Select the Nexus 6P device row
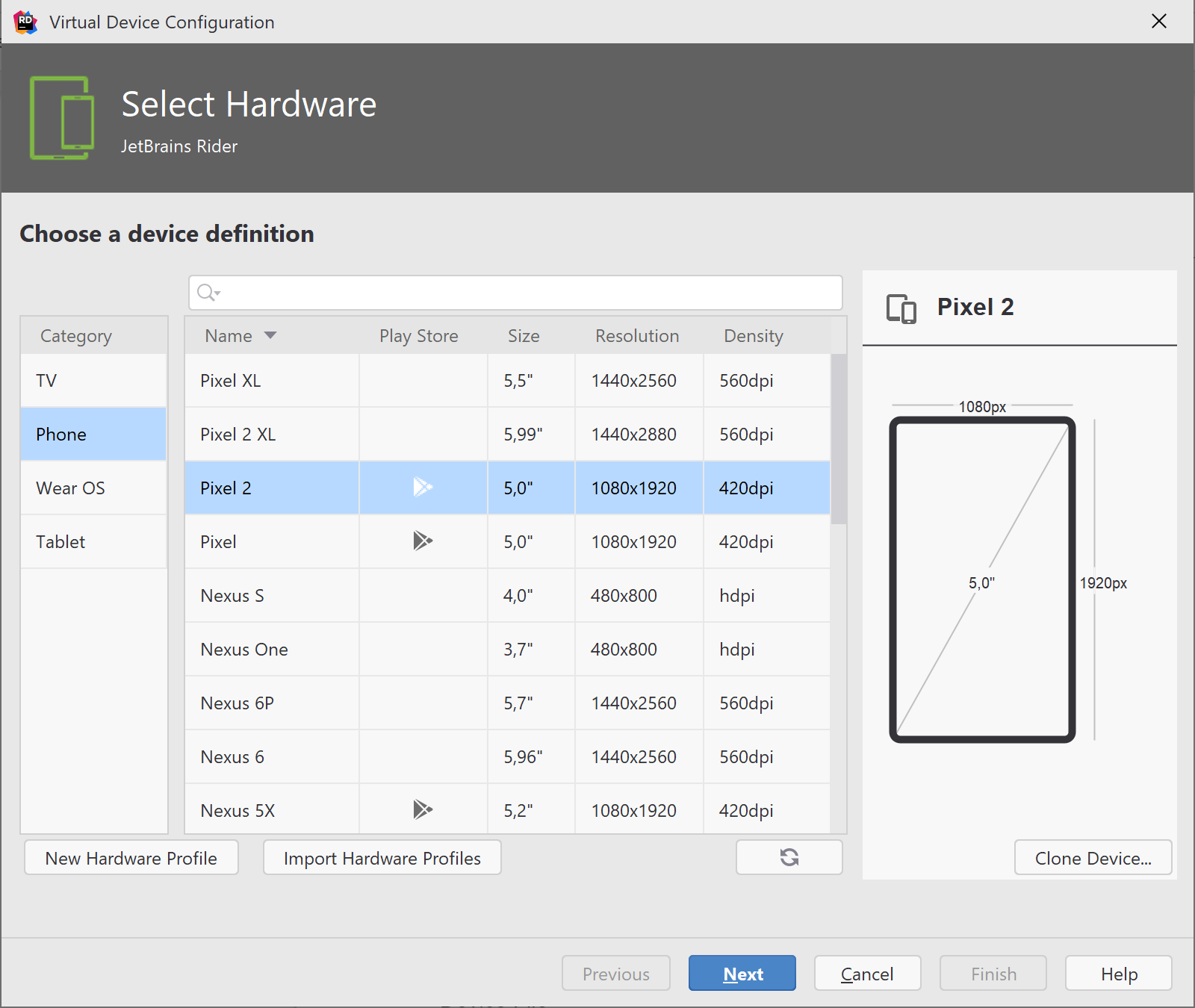Viewport: 1195px width, 1008px height. point(508,703)
